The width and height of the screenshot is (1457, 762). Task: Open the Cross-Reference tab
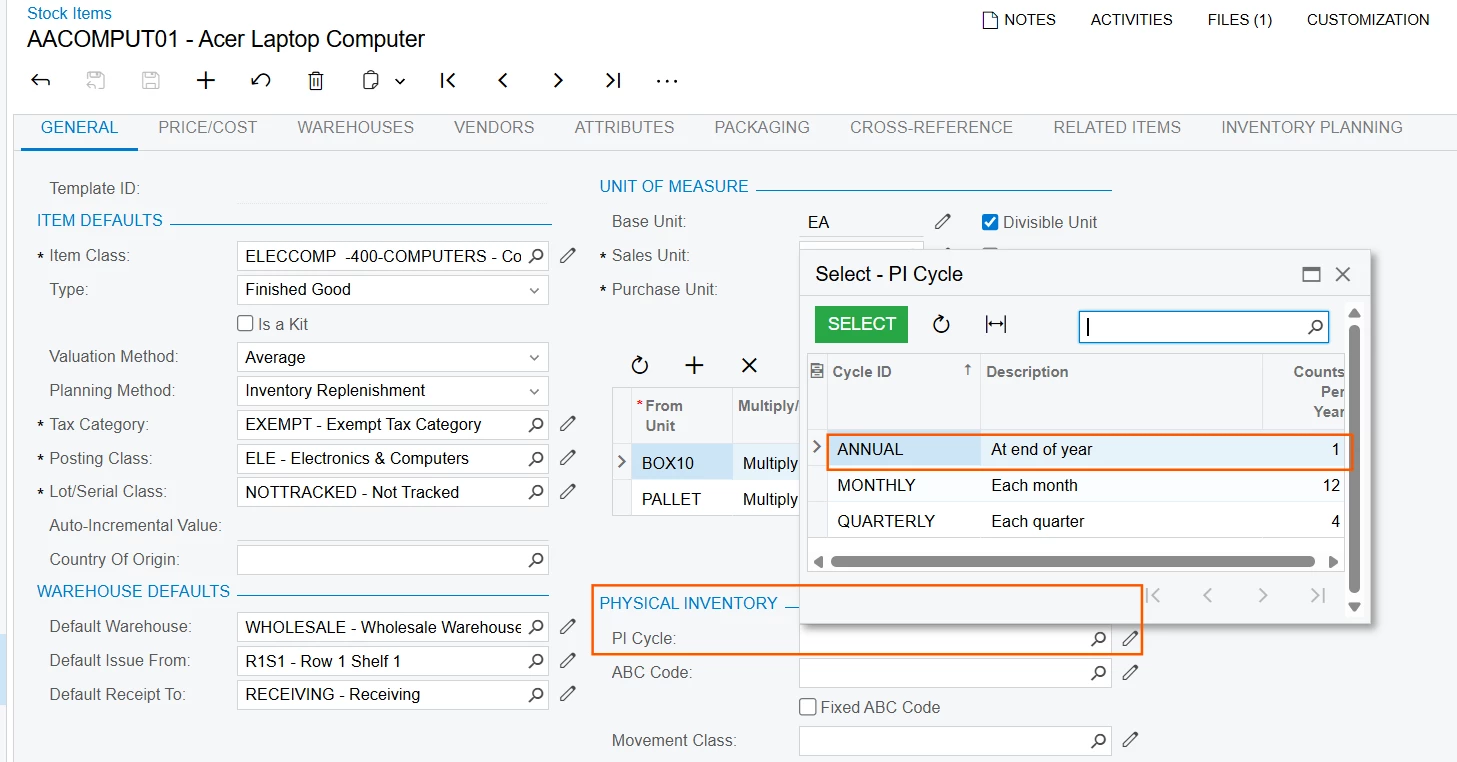point(931,128)
